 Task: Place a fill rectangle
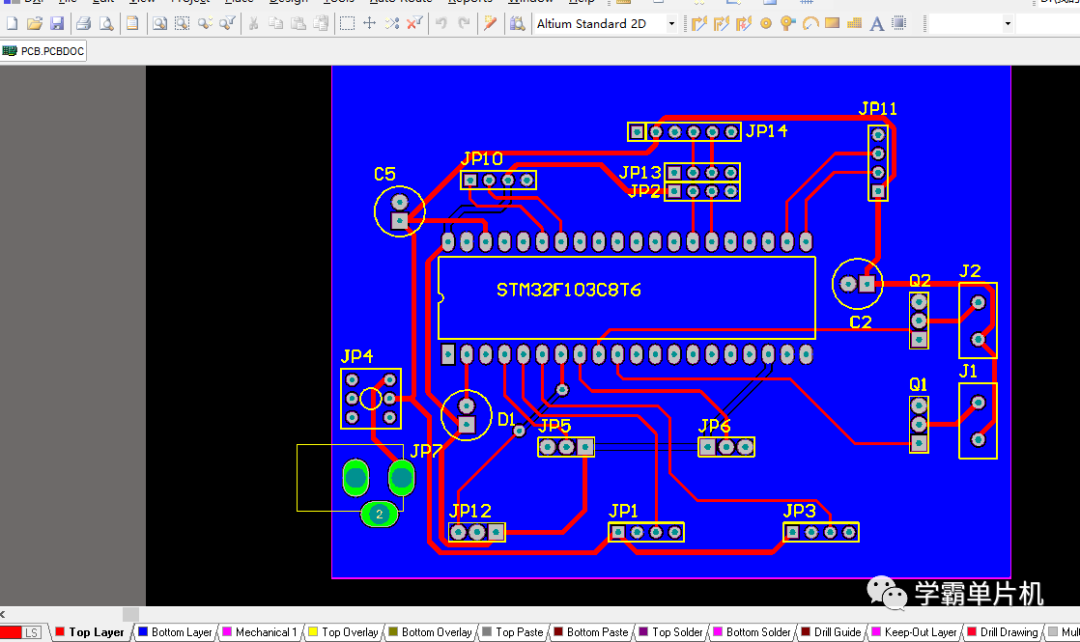pos(832,24)
